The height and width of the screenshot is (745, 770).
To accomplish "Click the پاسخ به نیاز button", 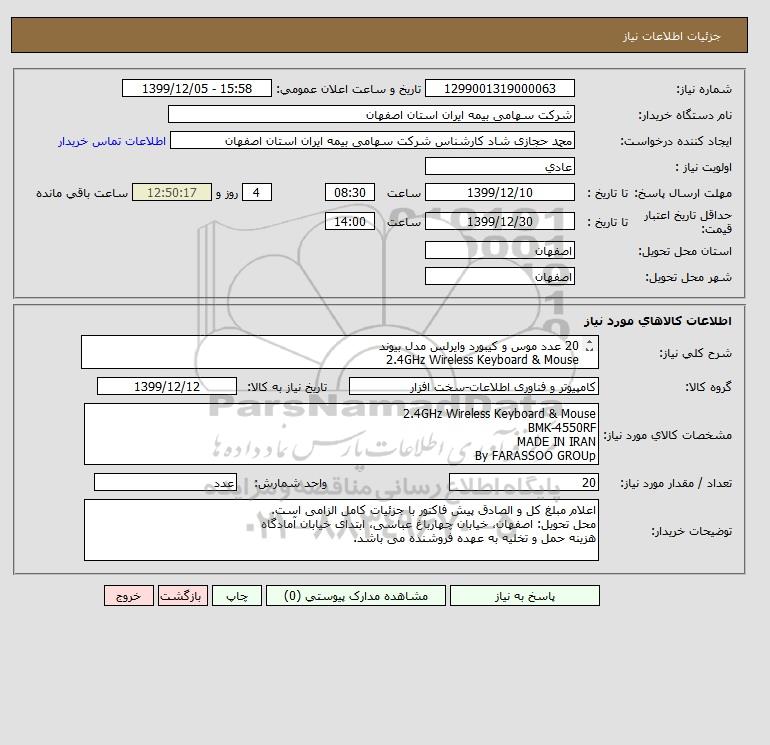I will click(524, 595).
